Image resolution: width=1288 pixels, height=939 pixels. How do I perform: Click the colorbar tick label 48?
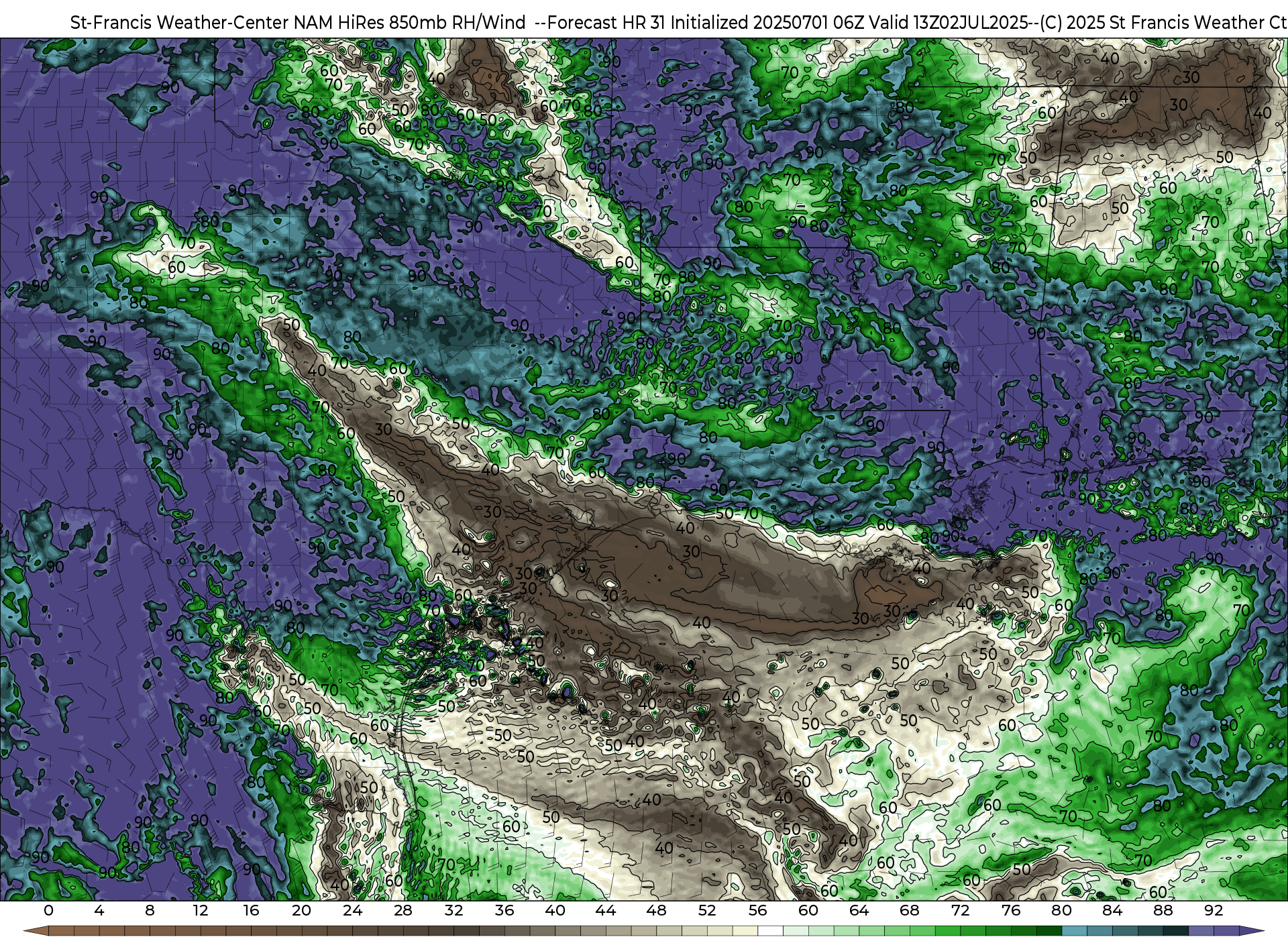point(656,911)
